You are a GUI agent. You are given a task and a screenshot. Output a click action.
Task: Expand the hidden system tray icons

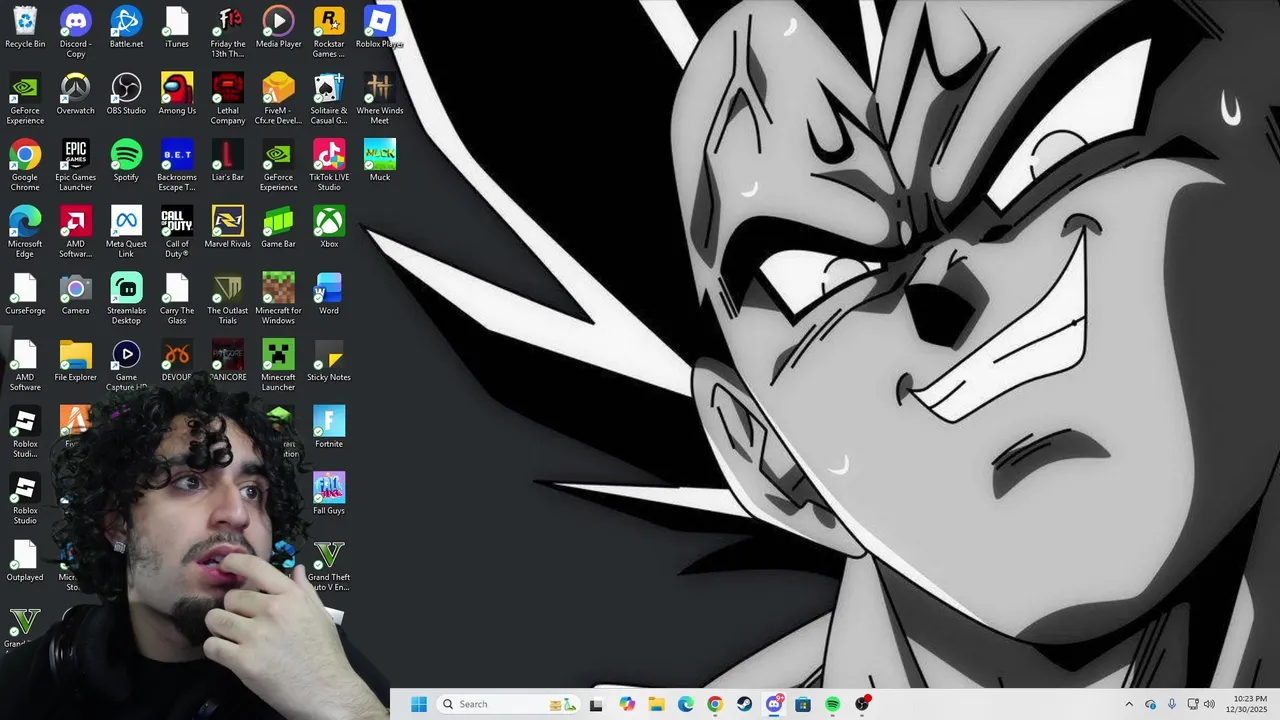click(x=1129, y=704)
